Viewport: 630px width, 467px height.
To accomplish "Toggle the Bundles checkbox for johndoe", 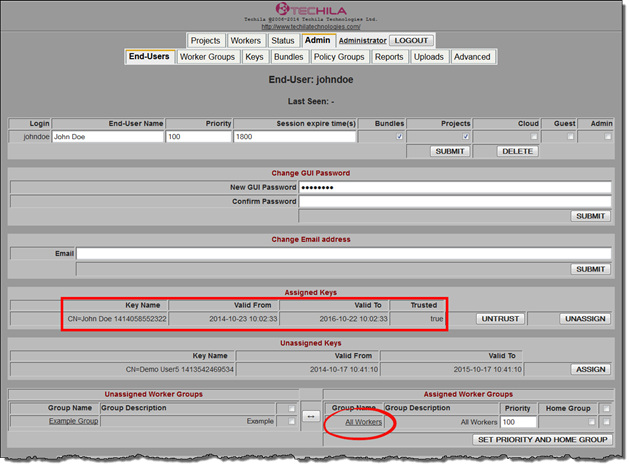I will pyautogui.click(x=399, y=137).
